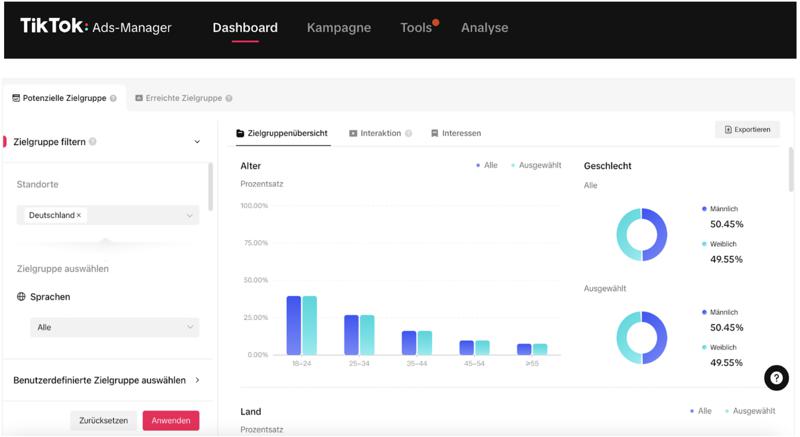Select the Erreichte Zielgruppe tab
The height and width of the screenshot is (437, 800).
coord(184,98)
